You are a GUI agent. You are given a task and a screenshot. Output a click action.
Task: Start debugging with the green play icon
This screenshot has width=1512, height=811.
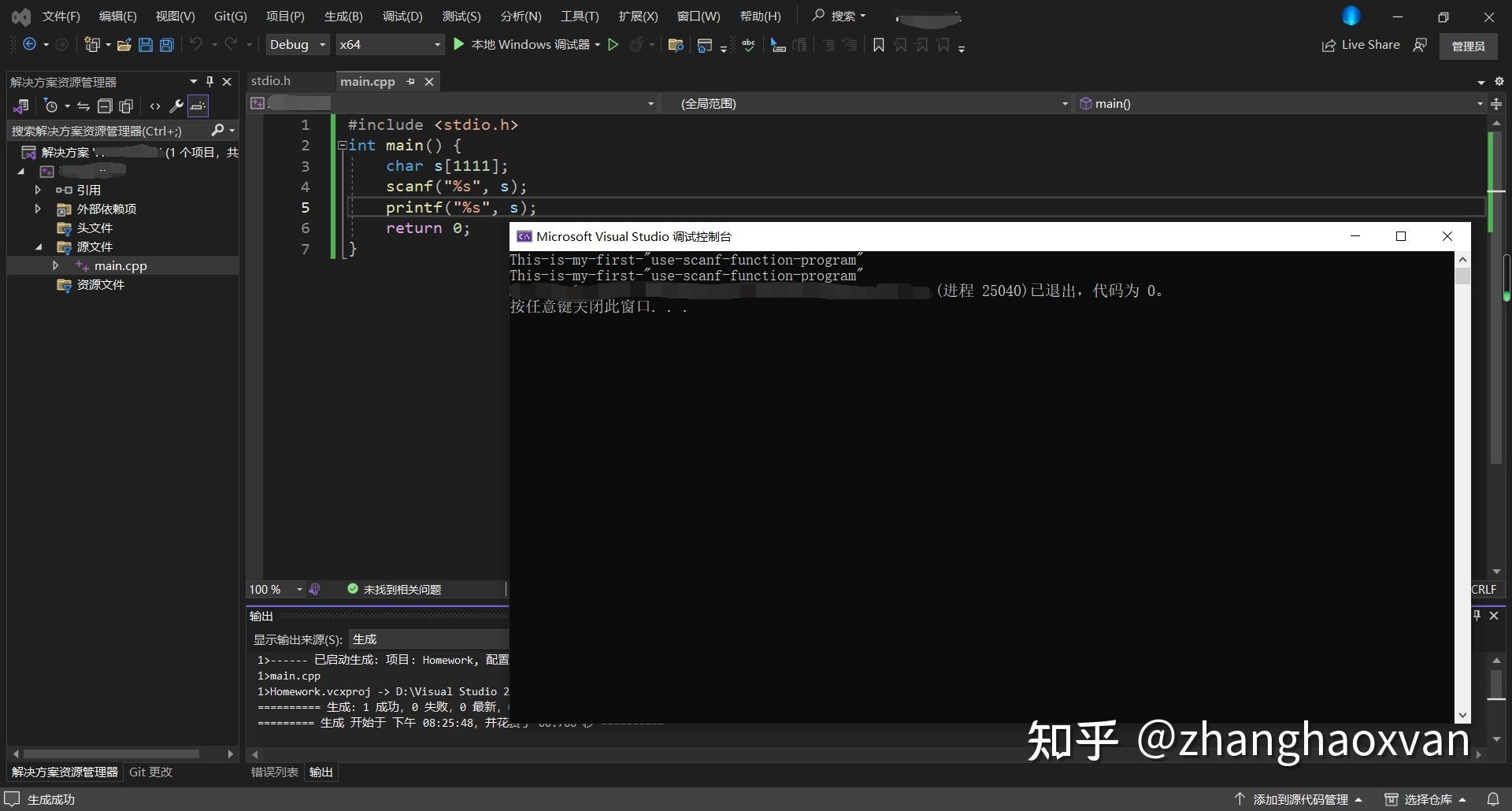(459, 44)
